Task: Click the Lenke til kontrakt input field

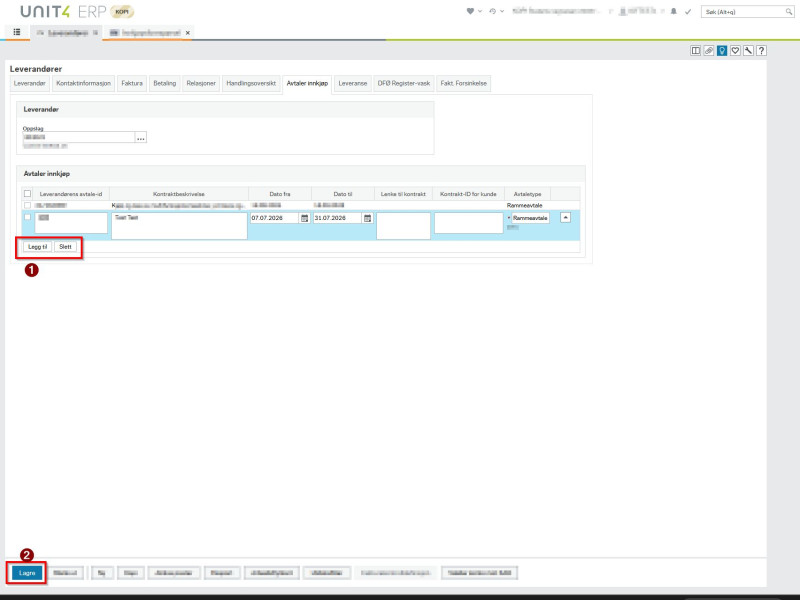Action: (x=403, y=225)
